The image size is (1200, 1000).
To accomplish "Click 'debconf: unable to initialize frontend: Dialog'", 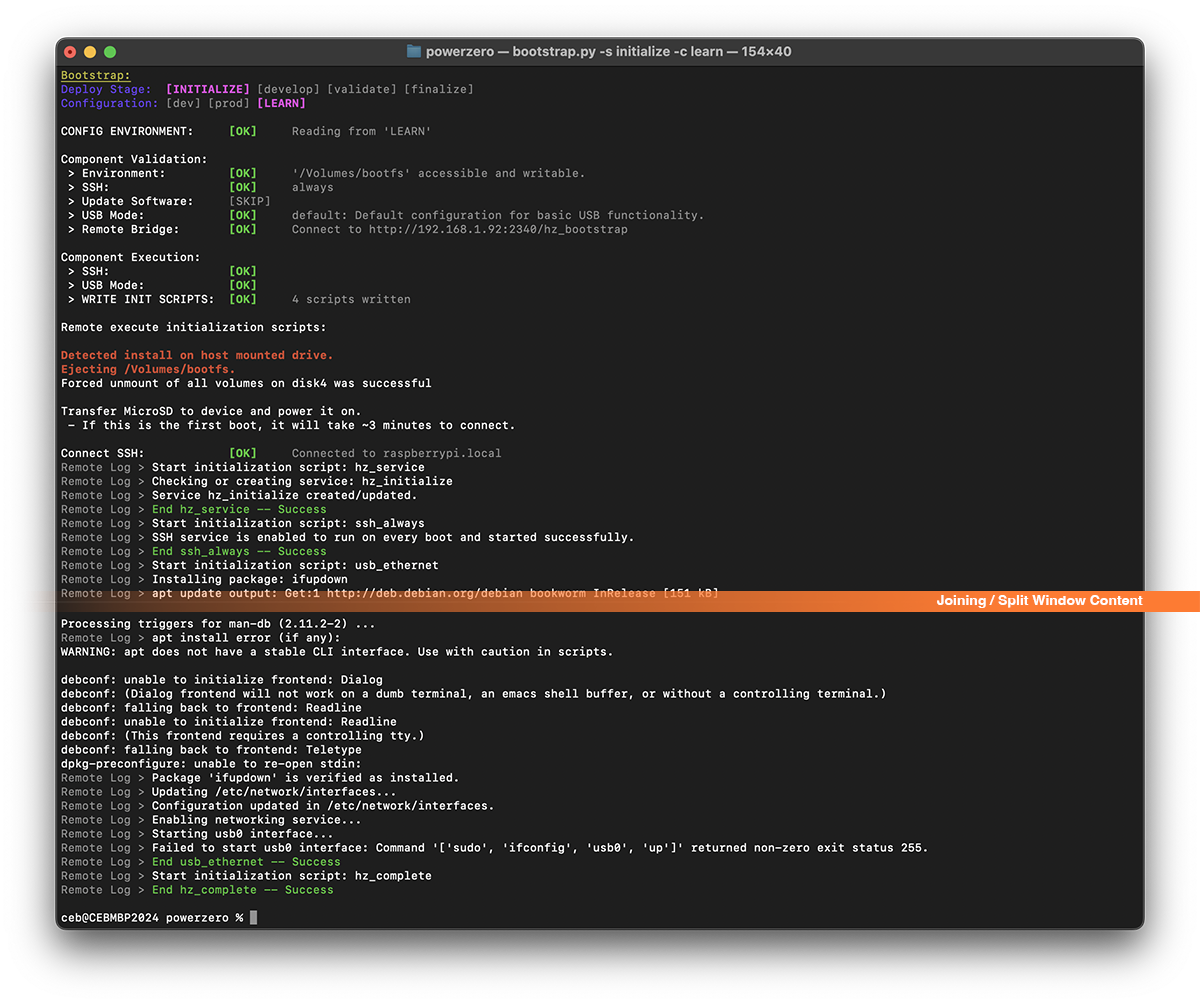I will (222, 679).
